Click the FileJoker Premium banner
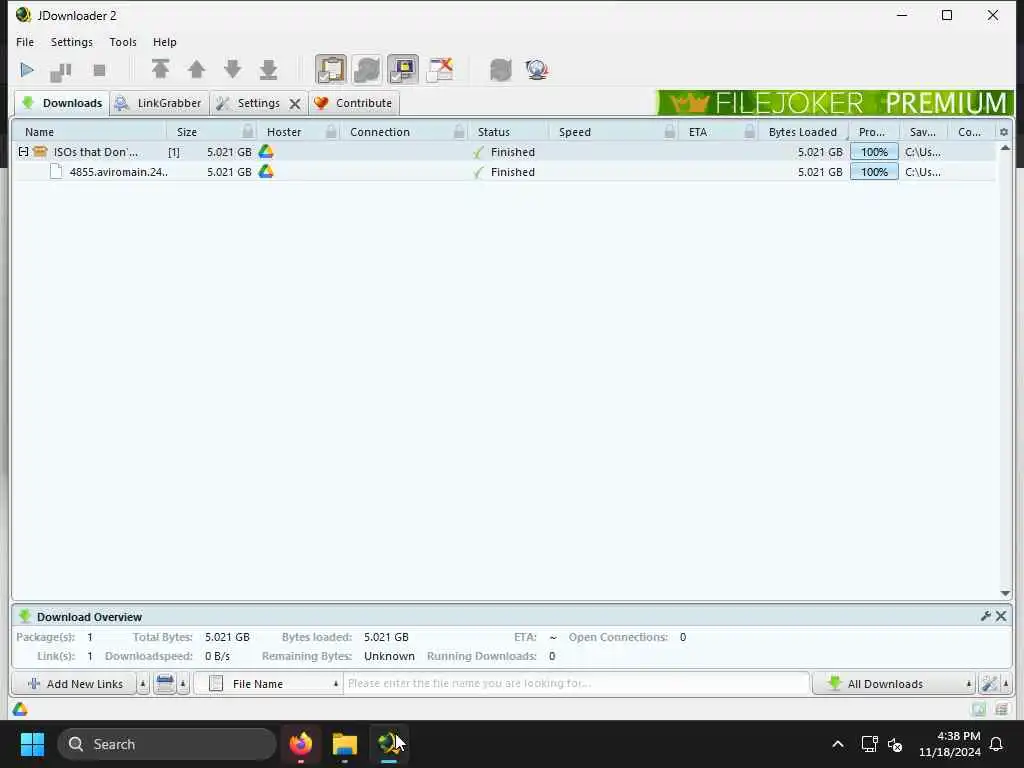This screenshot has height=768, width=1024. pyautogui.click(x=835, y=103)
